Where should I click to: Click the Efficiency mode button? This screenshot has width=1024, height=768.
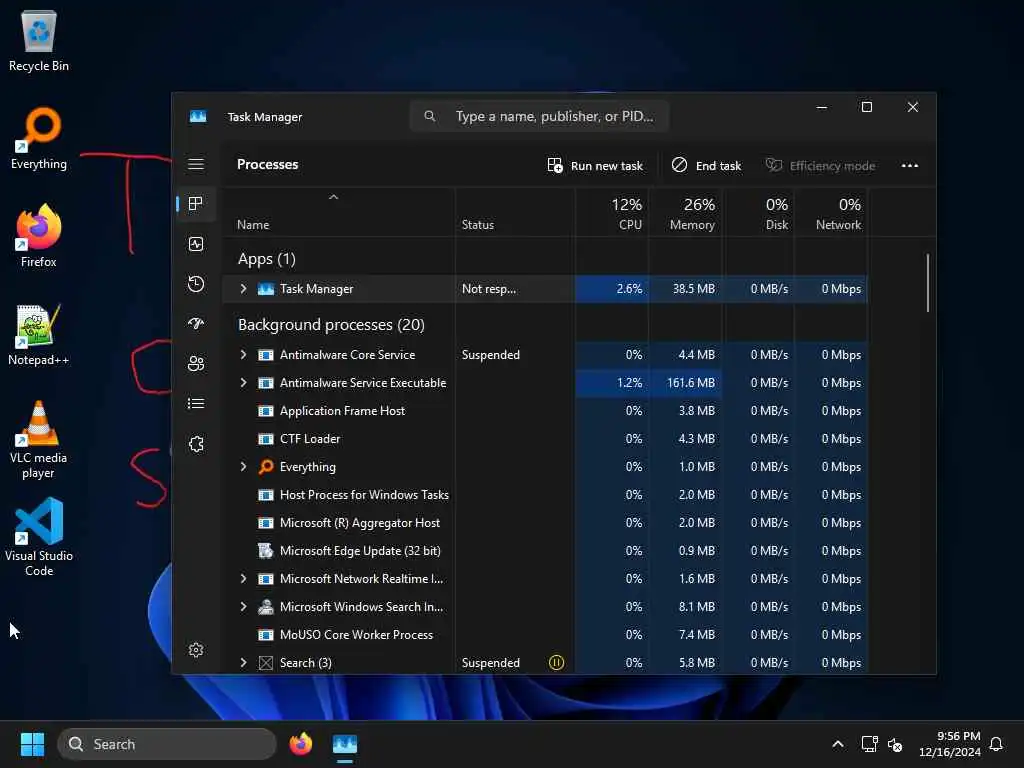tap(820, 166)
